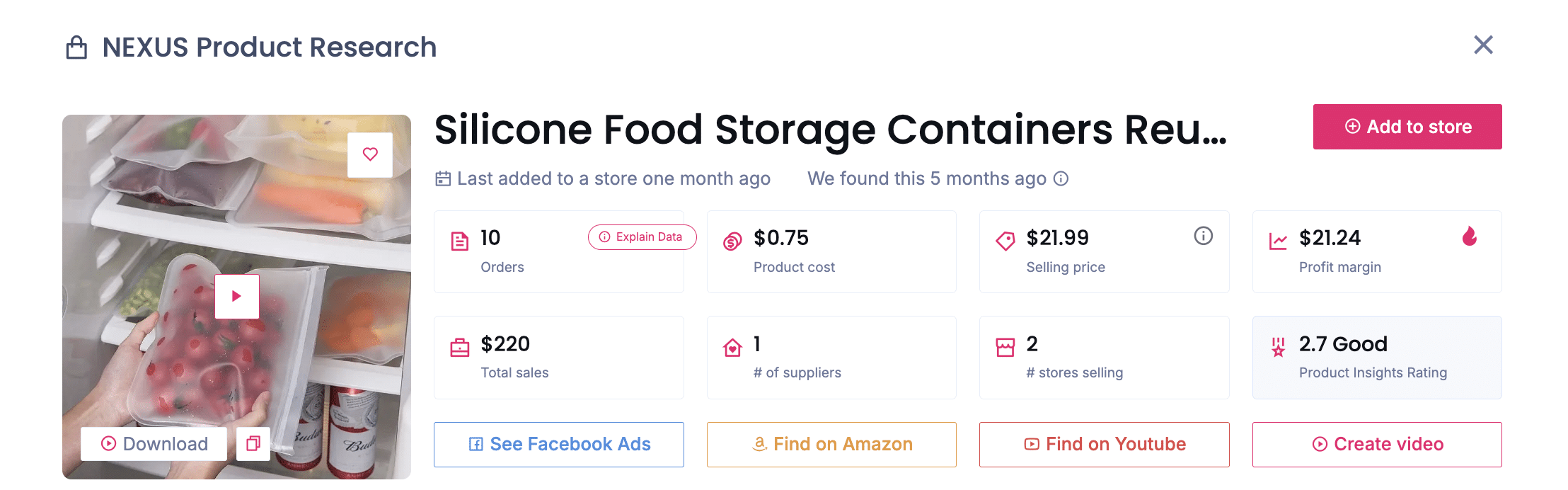
Task: Favorite the product with heart icon
Action: pos(370,154)
